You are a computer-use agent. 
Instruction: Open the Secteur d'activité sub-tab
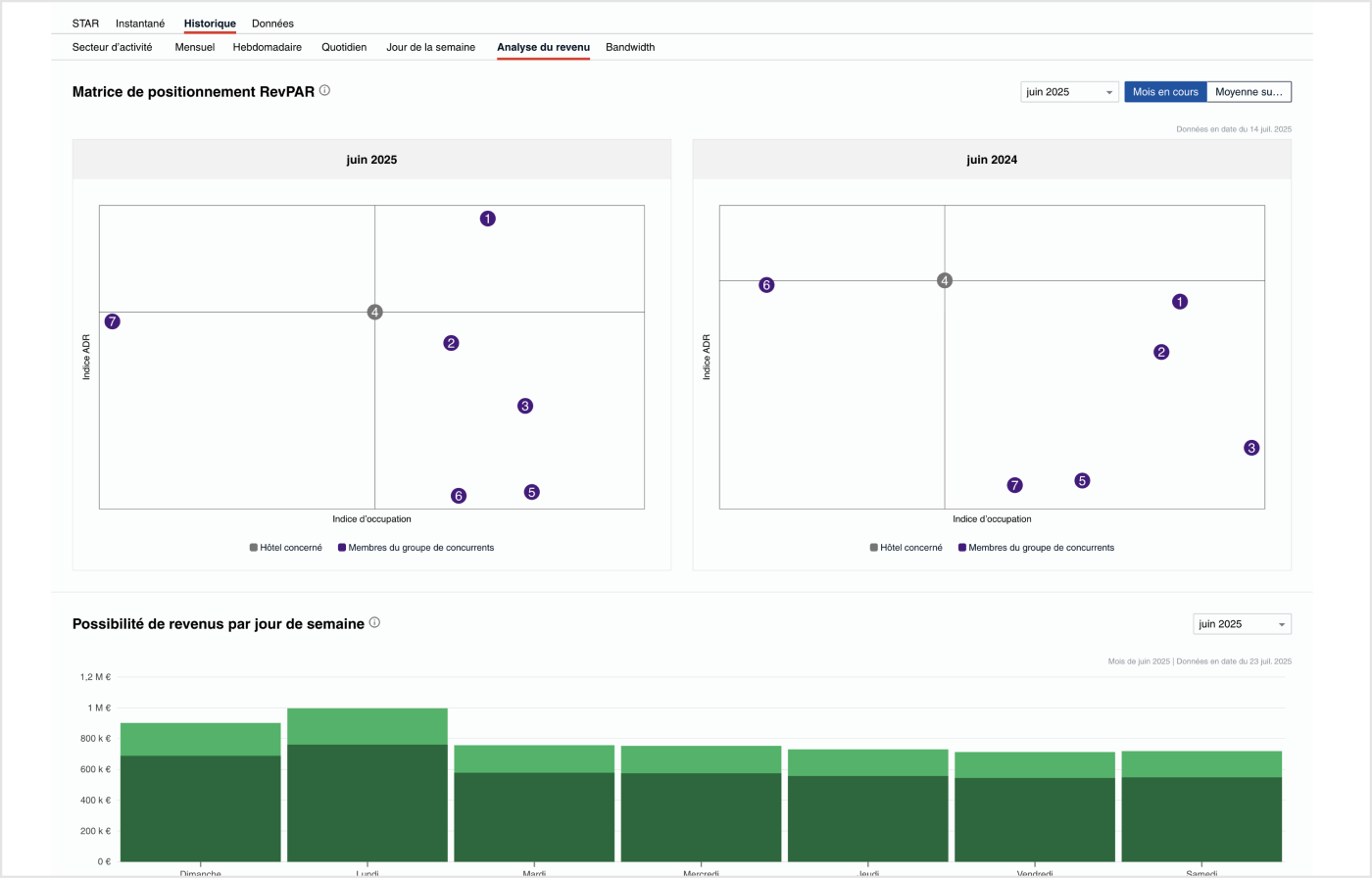pyautogui.click(x=113, y=47)
